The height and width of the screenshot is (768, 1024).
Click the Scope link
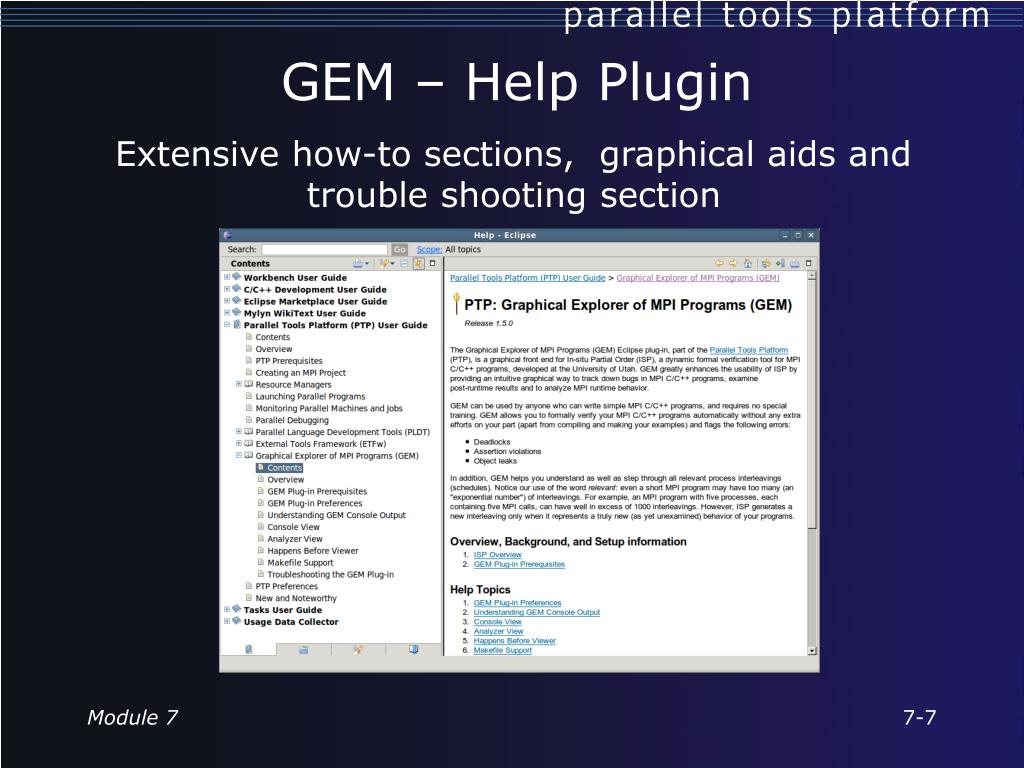pos(429,249)
